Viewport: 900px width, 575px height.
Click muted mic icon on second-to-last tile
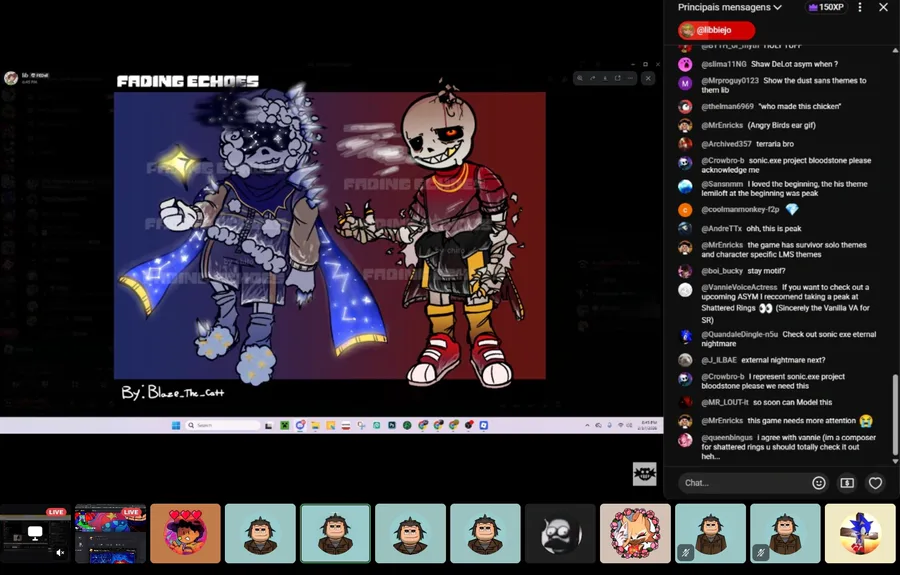tap(761, 553)
